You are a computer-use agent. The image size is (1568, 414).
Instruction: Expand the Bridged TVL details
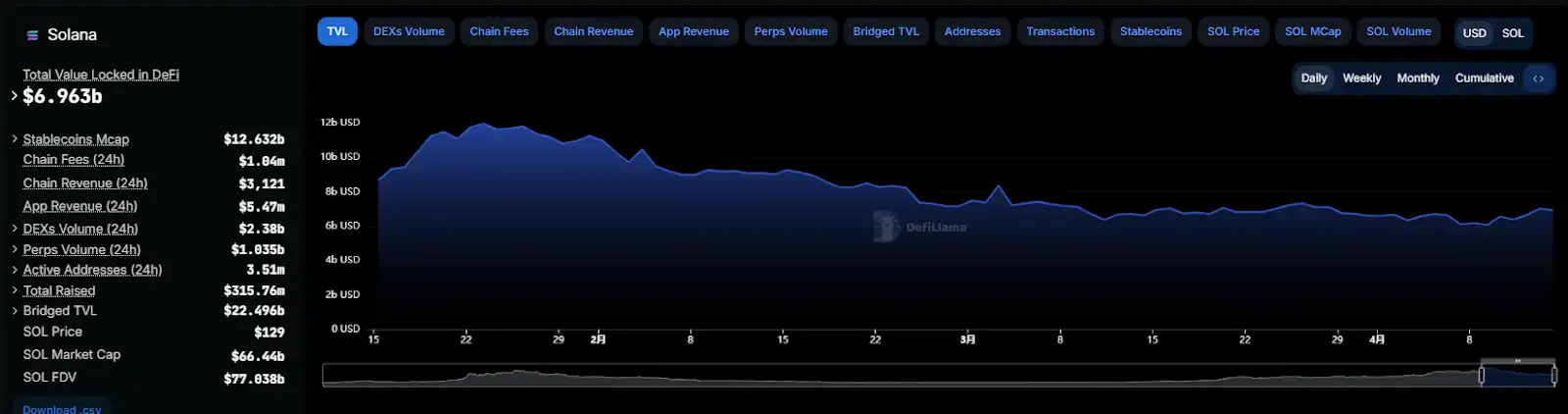[14, 311]
